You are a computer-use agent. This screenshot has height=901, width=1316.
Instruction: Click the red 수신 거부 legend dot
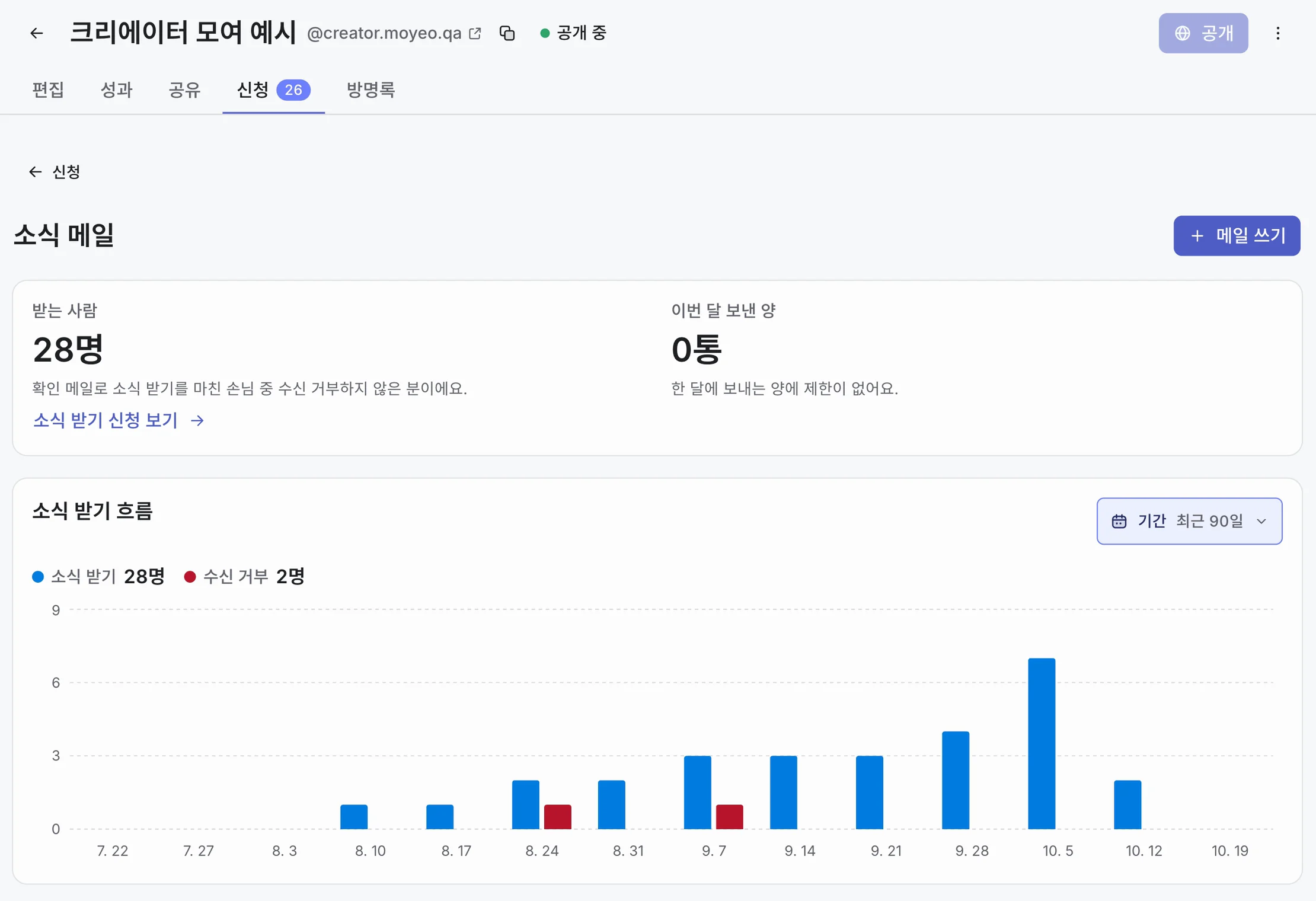190,577
